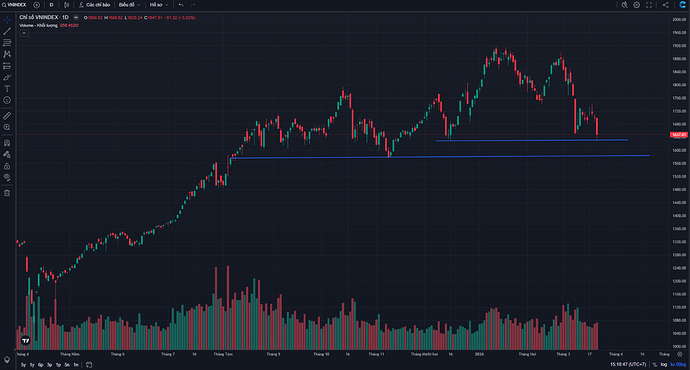
Task: Click the Chỉ số VNINDEX 1D title
Action: click(44, 18)
